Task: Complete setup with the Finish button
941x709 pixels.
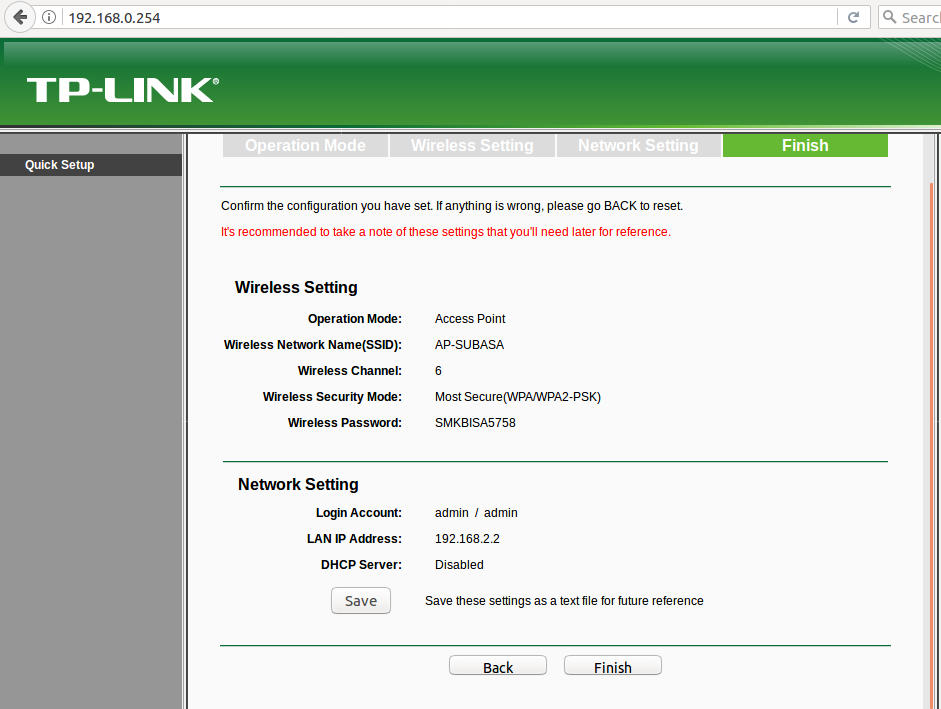Action: [612, 665]
